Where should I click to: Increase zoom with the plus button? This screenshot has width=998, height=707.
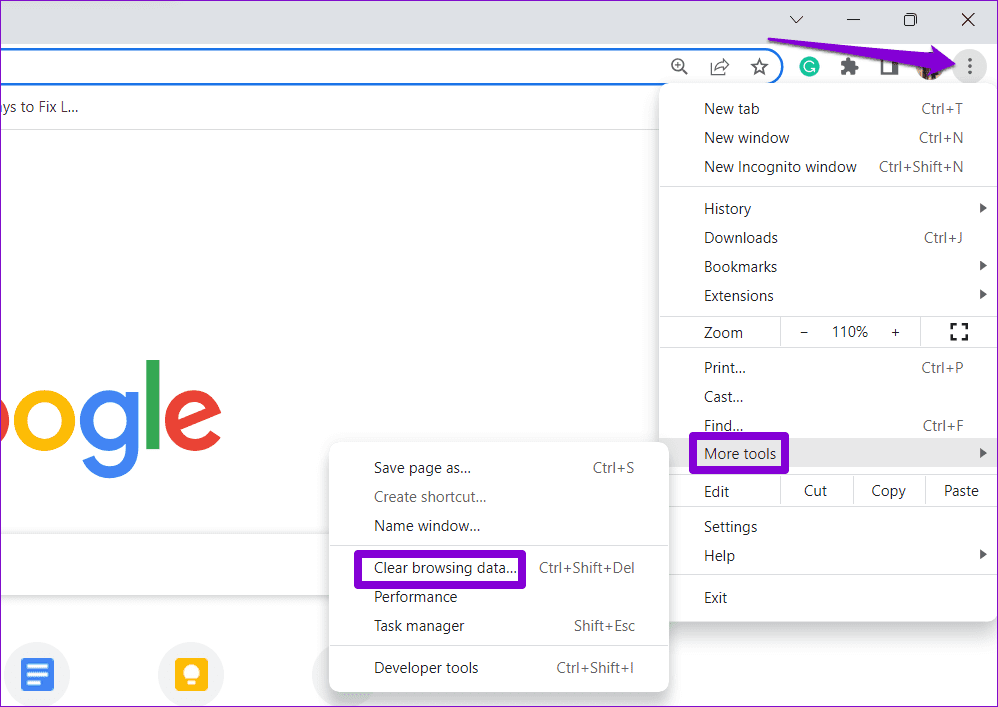point(895,332)
